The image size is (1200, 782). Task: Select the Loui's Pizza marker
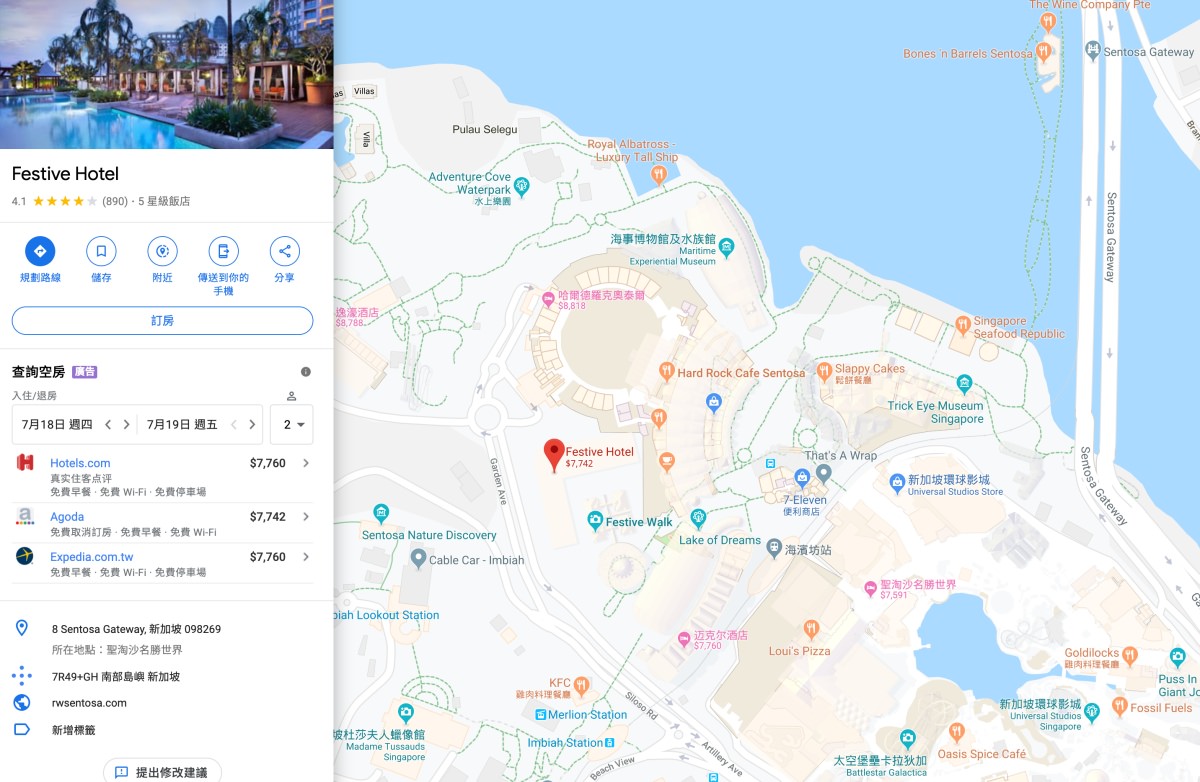pyautogui.click(x=811, y=630)
